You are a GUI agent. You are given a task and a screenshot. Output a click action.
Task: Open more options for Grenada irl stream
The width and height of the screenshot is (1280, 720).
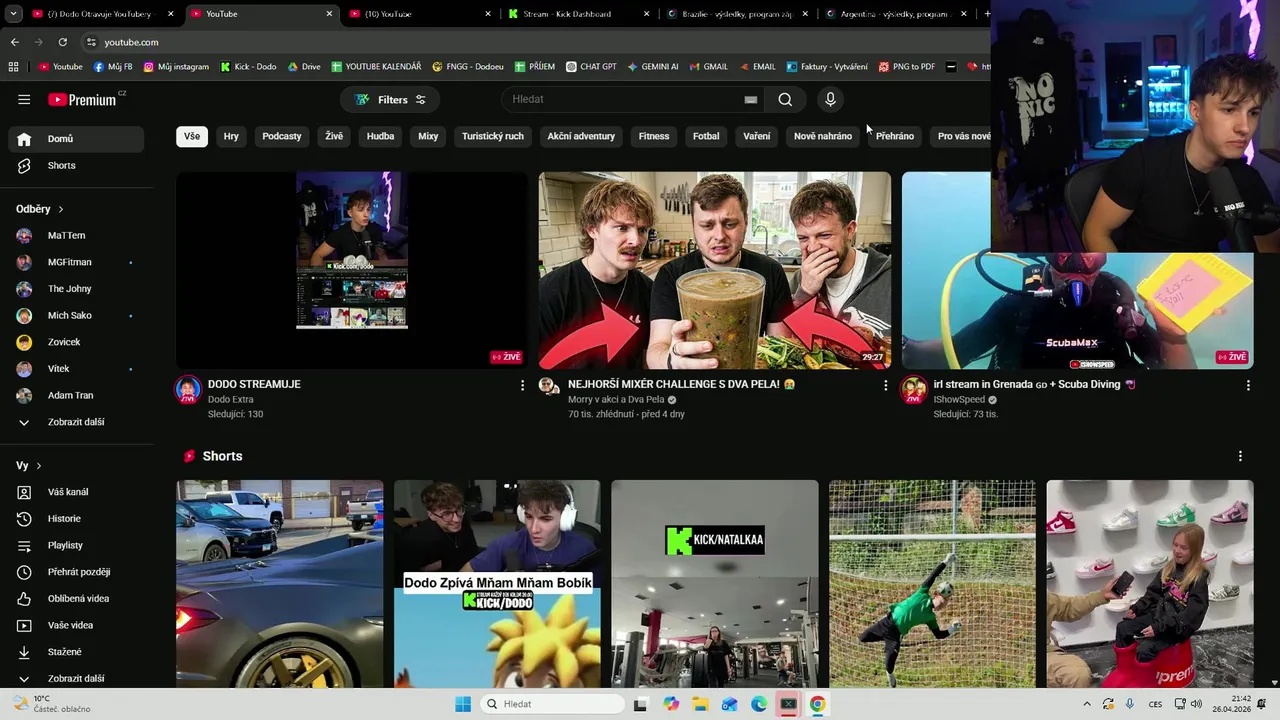(x=1248, y=385)
